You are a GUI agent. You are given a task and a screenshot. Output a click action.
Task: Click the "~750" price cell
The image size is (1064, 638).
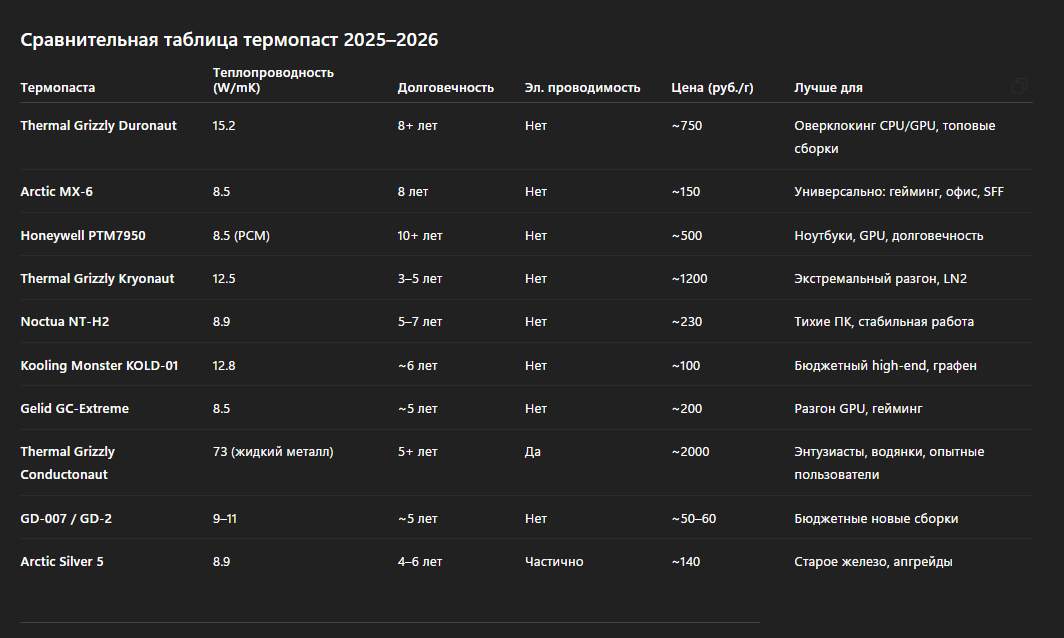point(687,126)
